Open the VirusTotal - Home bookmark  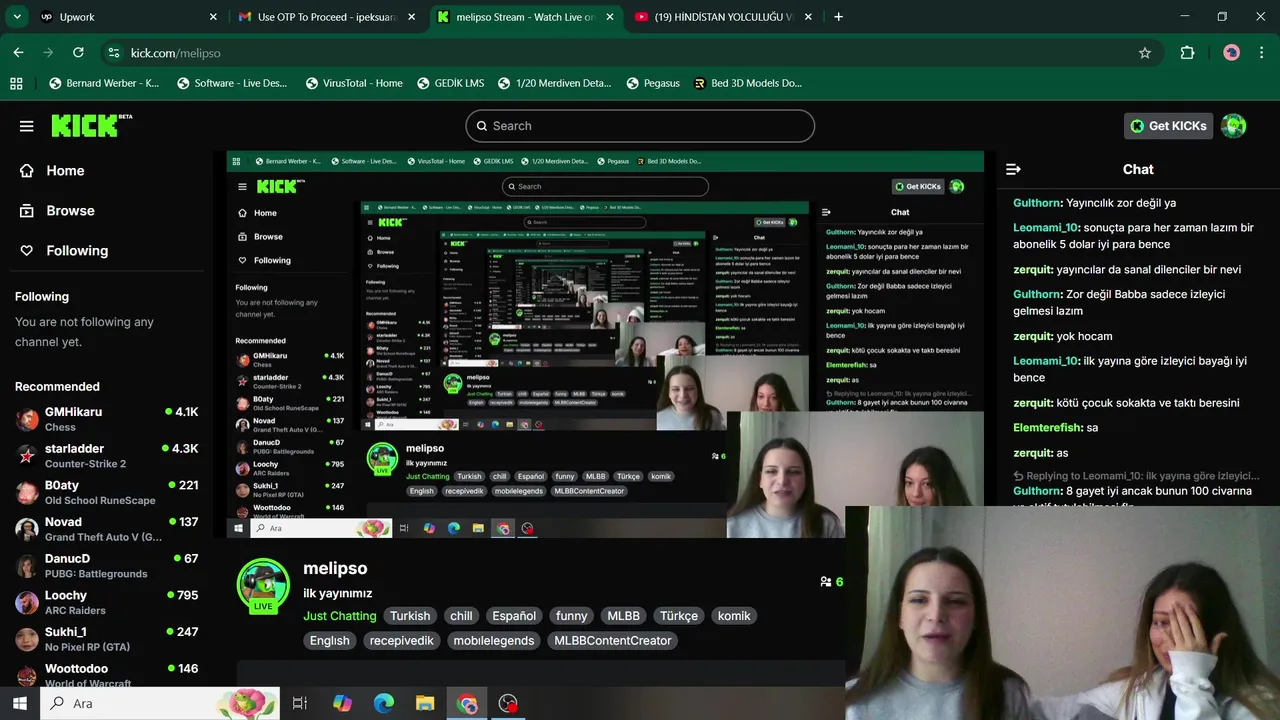coord(355,83)
